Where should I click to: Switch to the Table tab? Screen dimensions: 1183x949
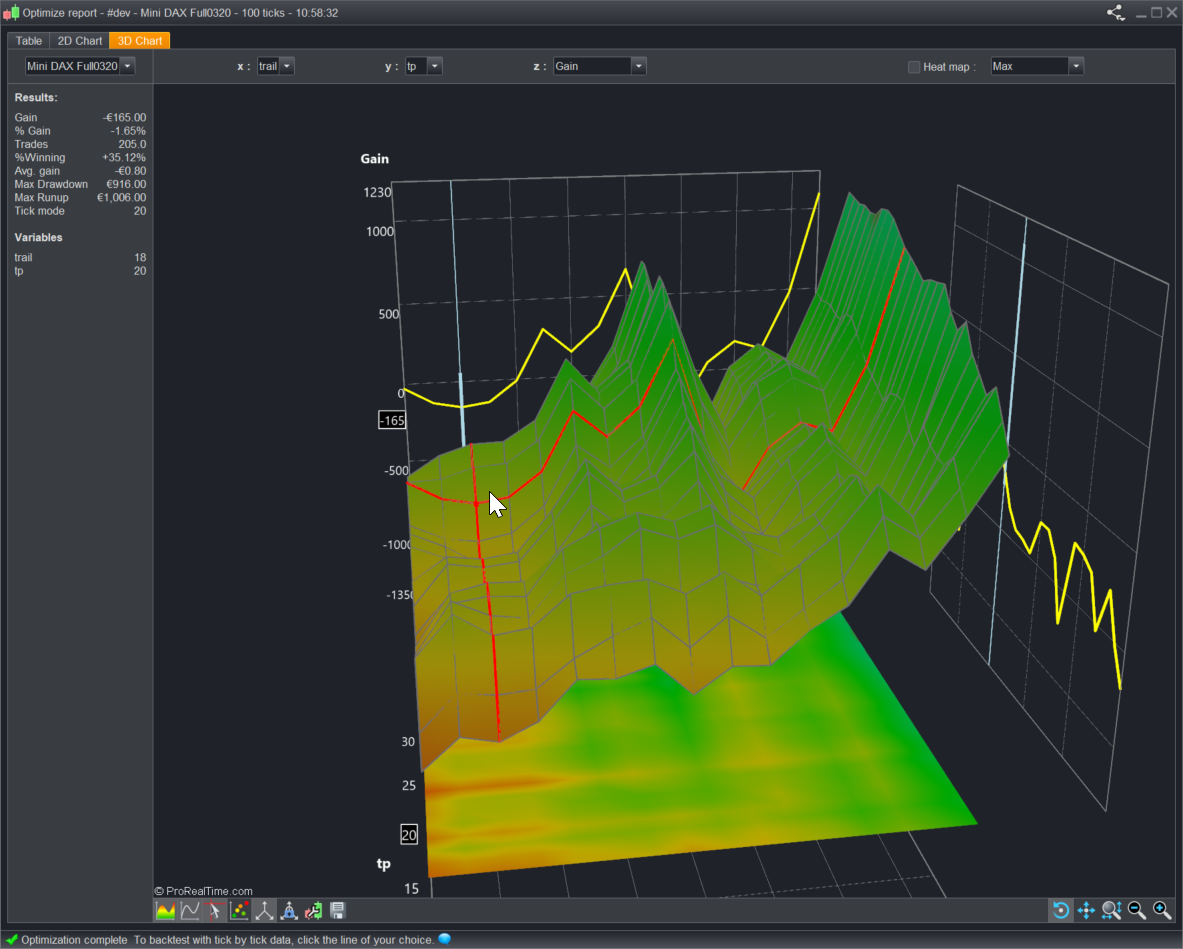[29, 41]
